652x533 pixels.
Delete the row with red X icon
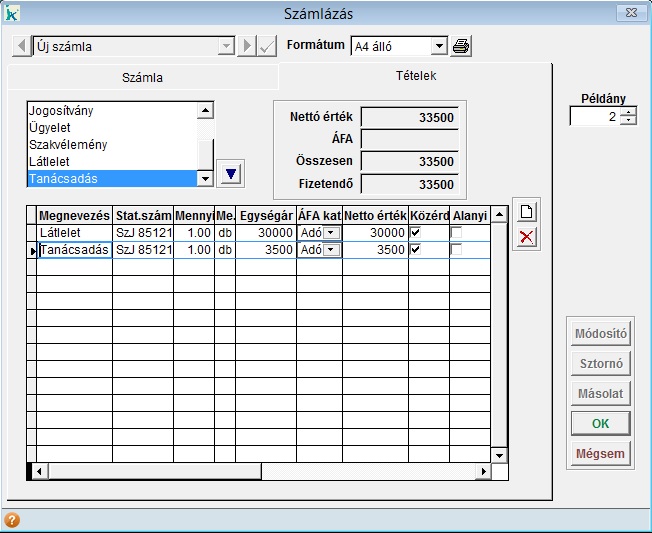[x=526, y=237]
